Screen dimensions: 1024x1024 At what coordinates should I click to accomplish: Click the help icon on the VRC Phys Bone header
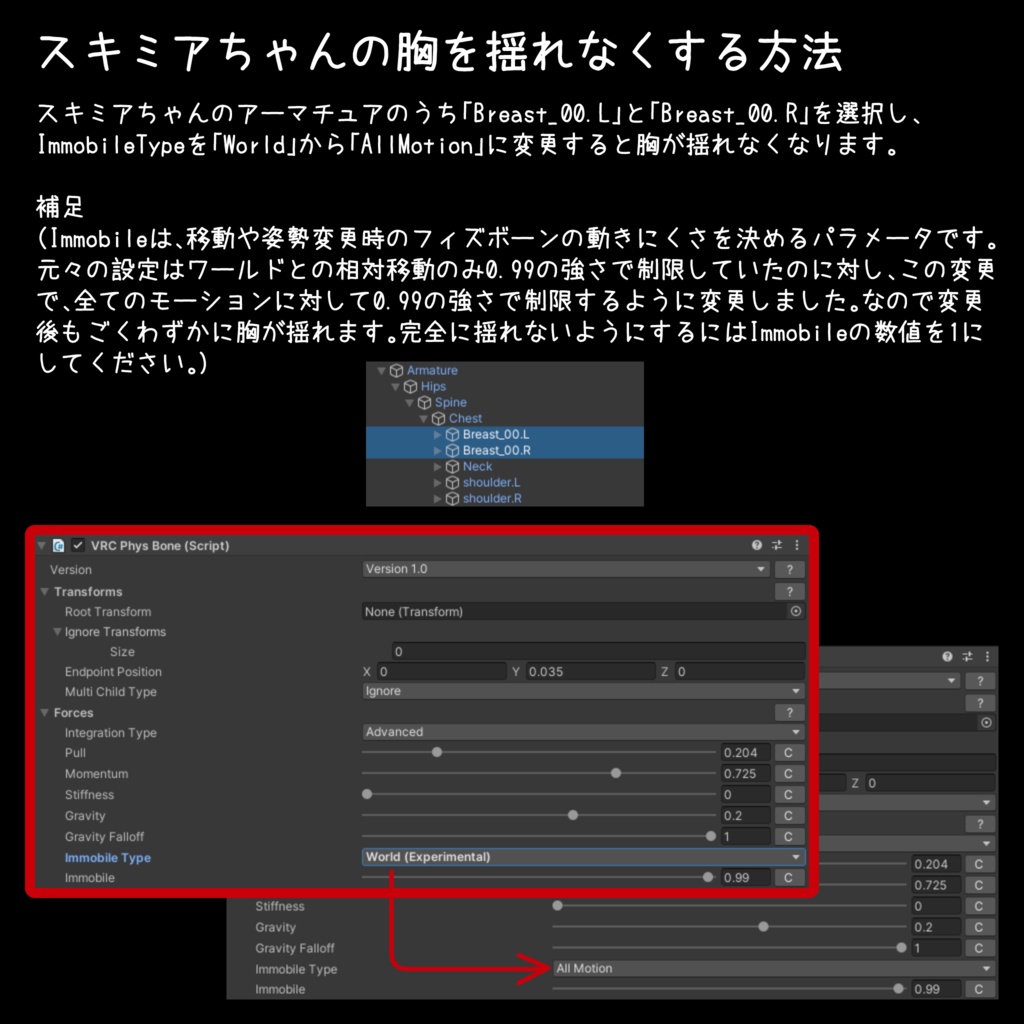pos(757,546)
